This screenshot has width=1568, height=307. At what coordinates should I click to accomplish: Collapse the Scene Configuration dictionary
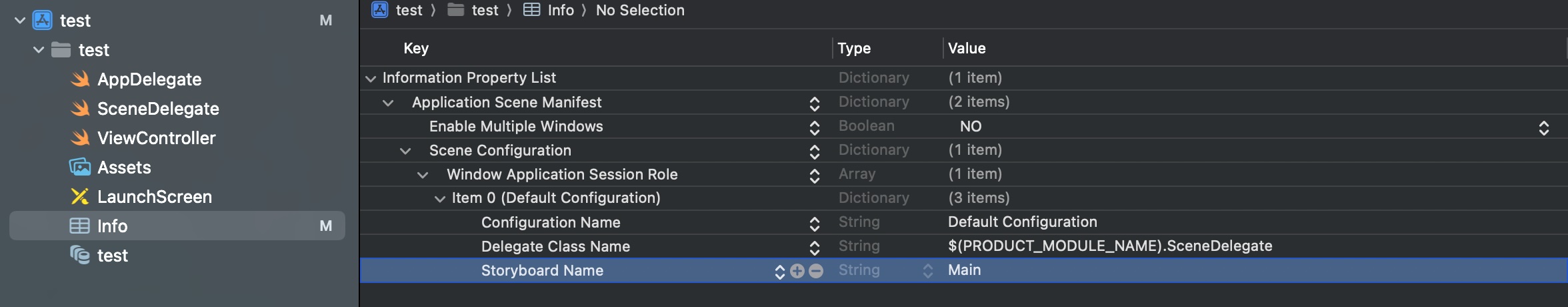tap(405, 151)
